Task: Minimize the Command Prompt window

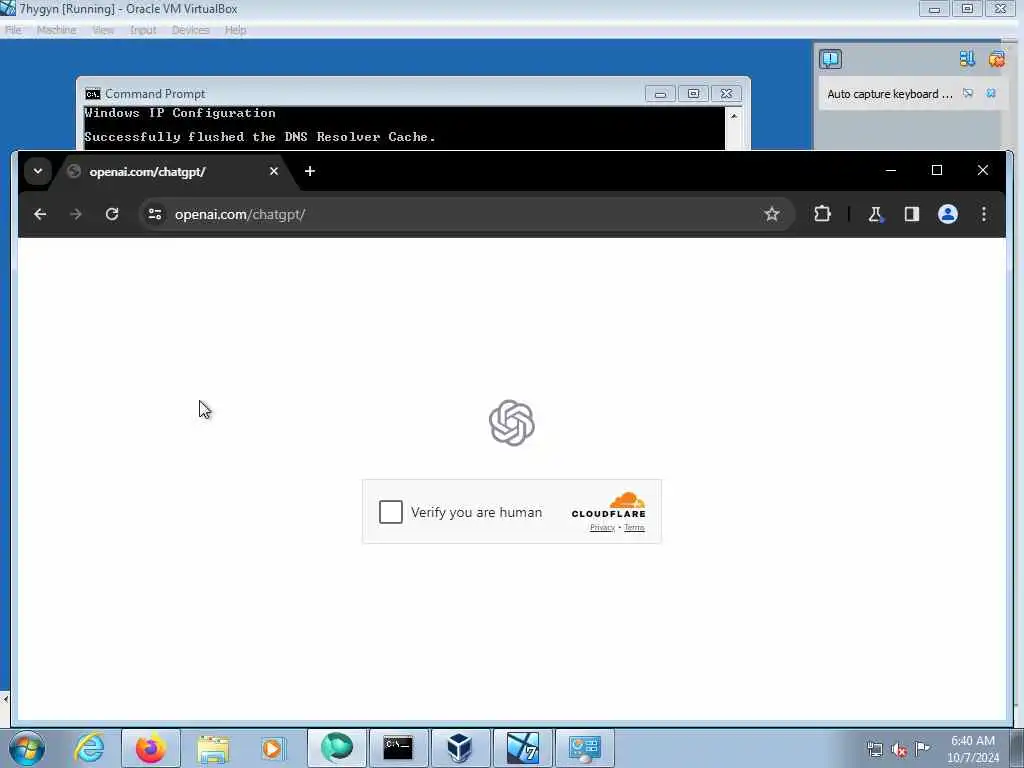Action: click(660, 94)
